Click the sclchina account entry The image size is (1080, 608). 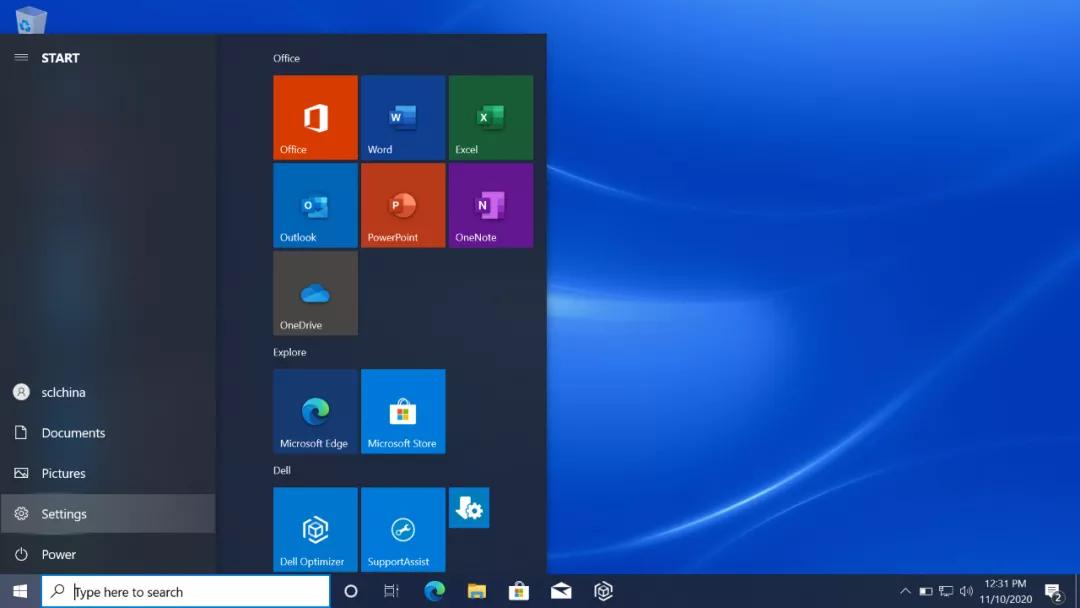point(63,392)
